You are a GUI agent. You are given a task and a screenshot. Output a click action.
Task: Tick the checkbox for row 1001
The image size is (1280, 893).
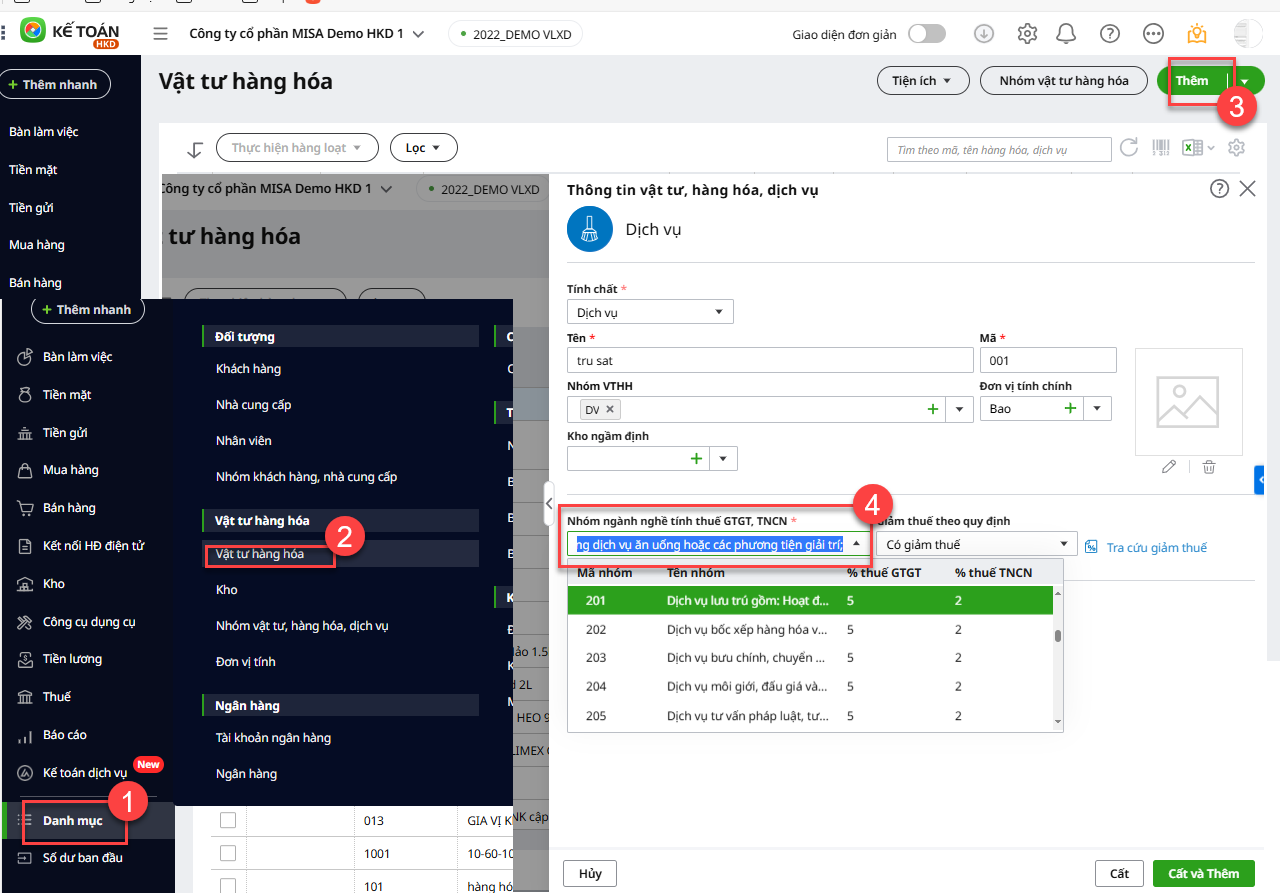click(x=228, y=854)
